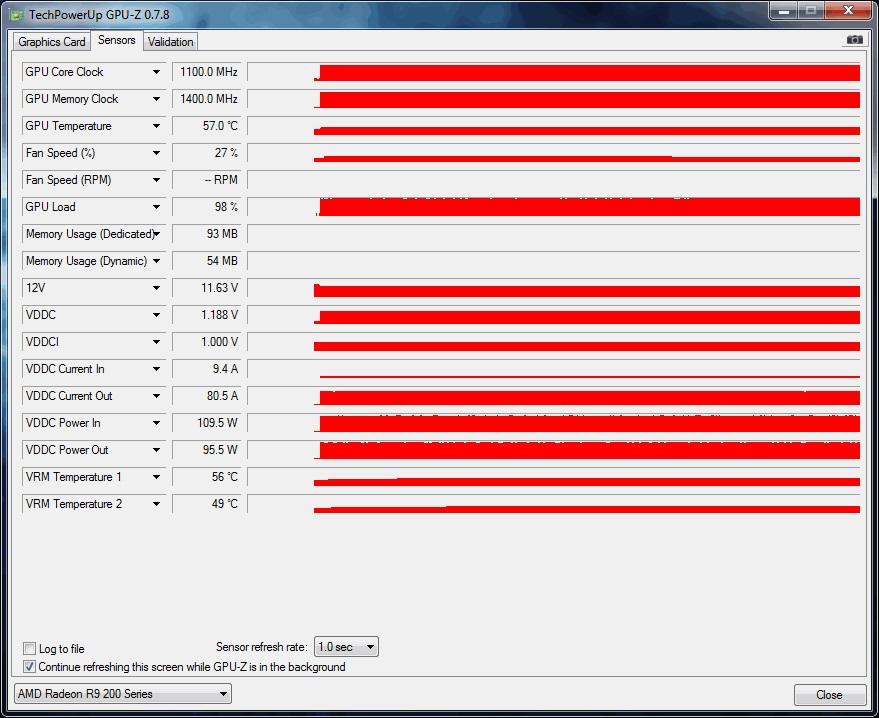Minimize the GPU-Z window

pyautogui.click(x=784, y=11)
